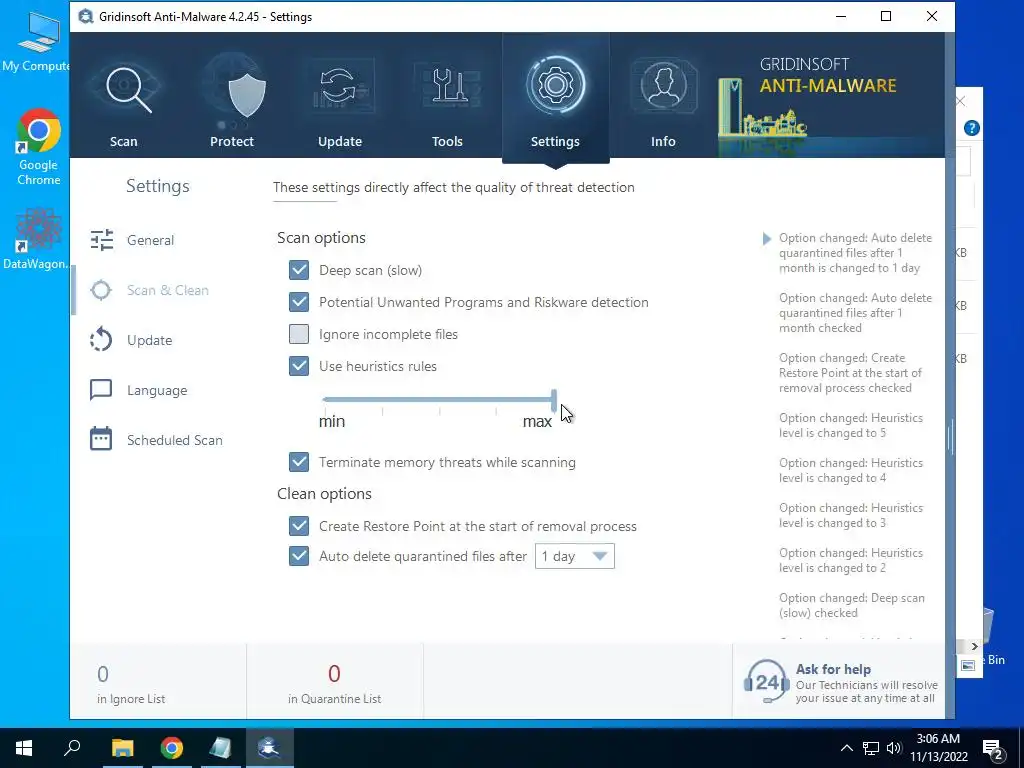Click the Scan & Clean crosshair icon
The image size is (1024, 768).
click(x=101, y=290)
